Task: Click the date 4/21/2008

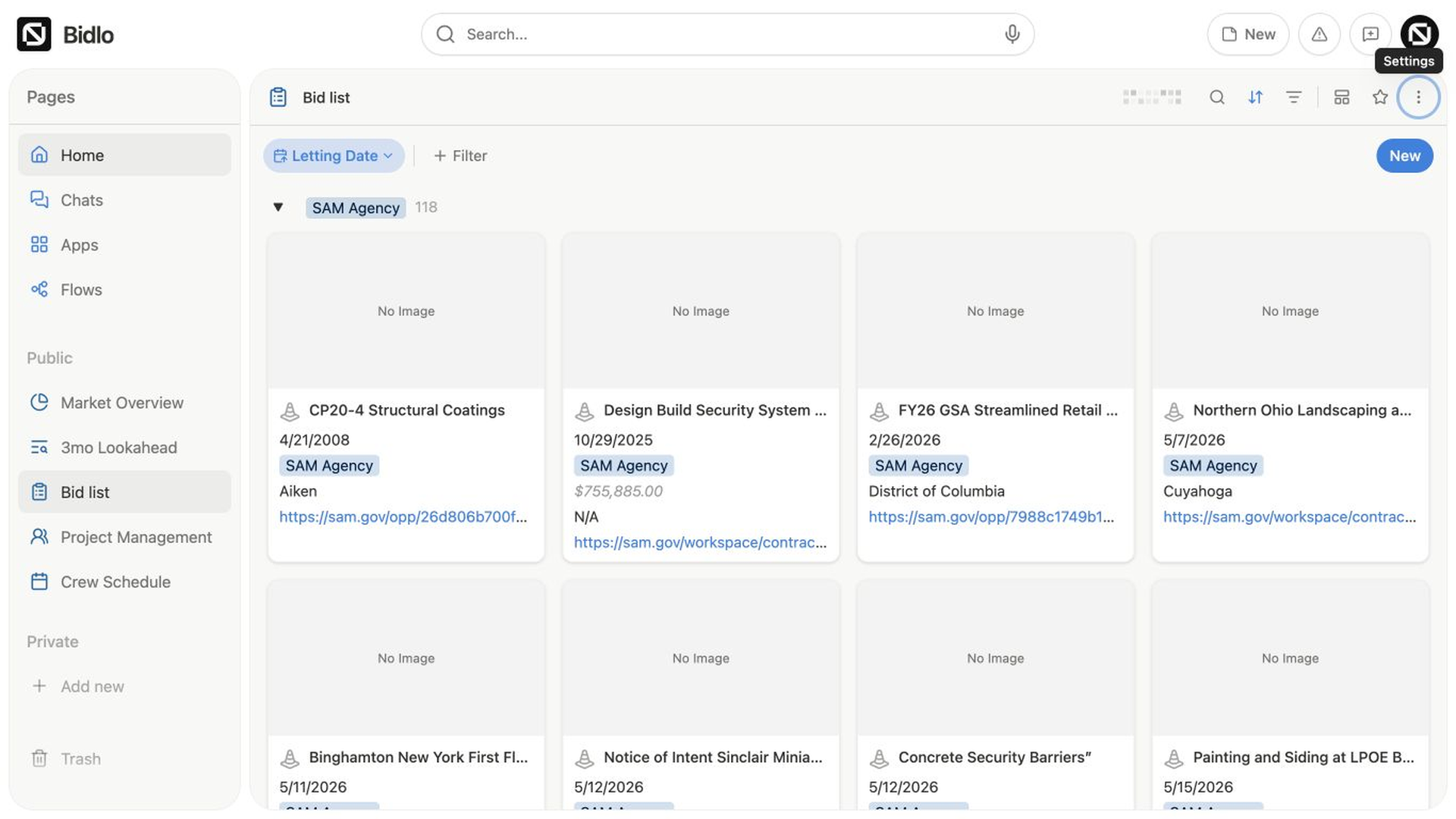Action: click(314, 440)
